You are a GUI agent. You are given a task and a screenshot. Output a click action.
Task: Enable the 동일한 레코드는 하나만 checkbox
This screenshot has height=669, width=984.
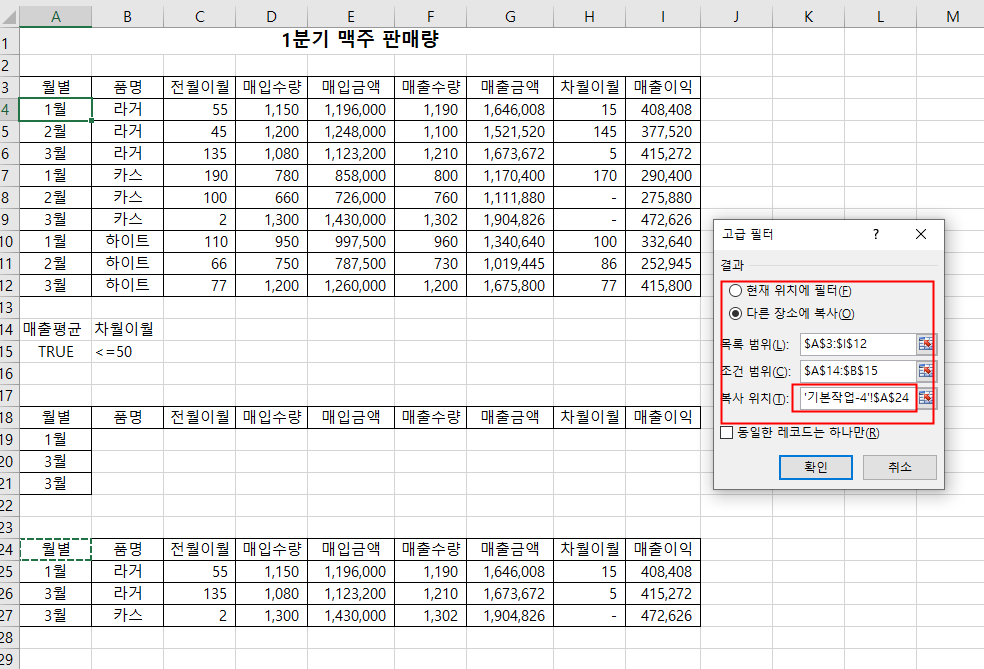(x=727, y=432)
